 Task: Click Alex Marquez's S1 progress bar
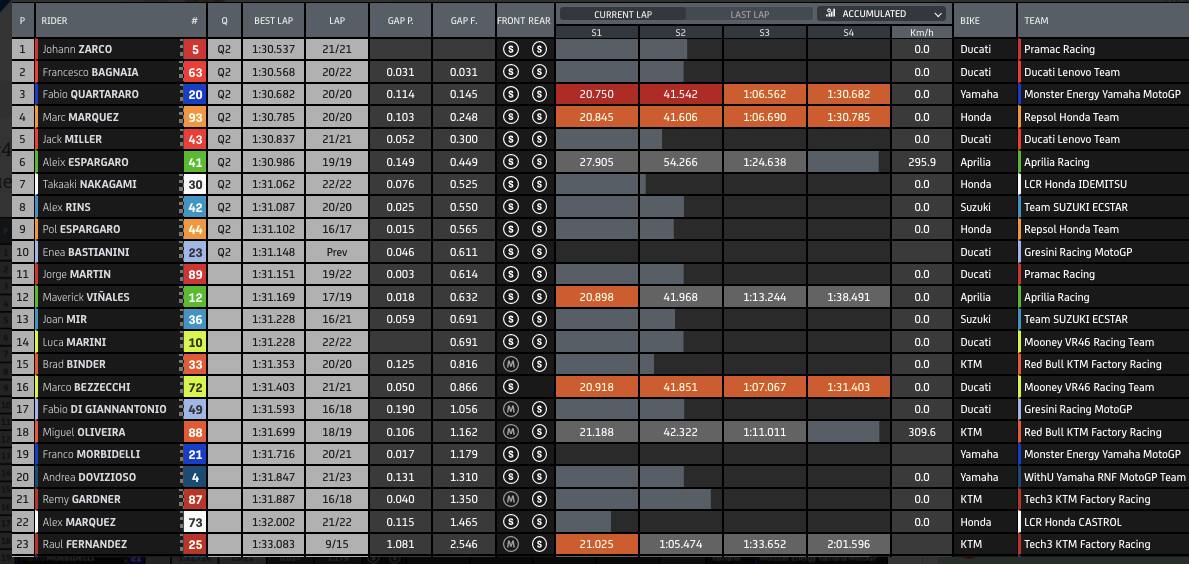[x=583, y=522]
